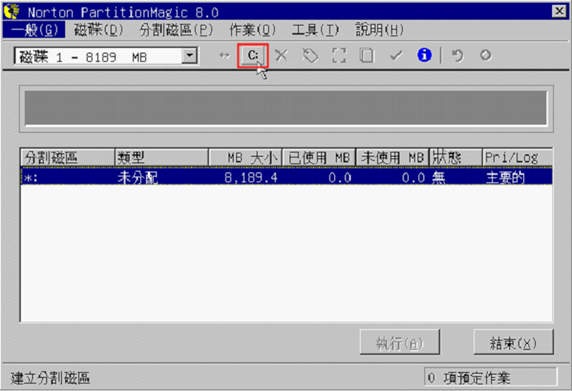Click the PartitionMagic title bar logo icon
The width and height of the screenshot is (572, 391).
(x=11, y=11)
